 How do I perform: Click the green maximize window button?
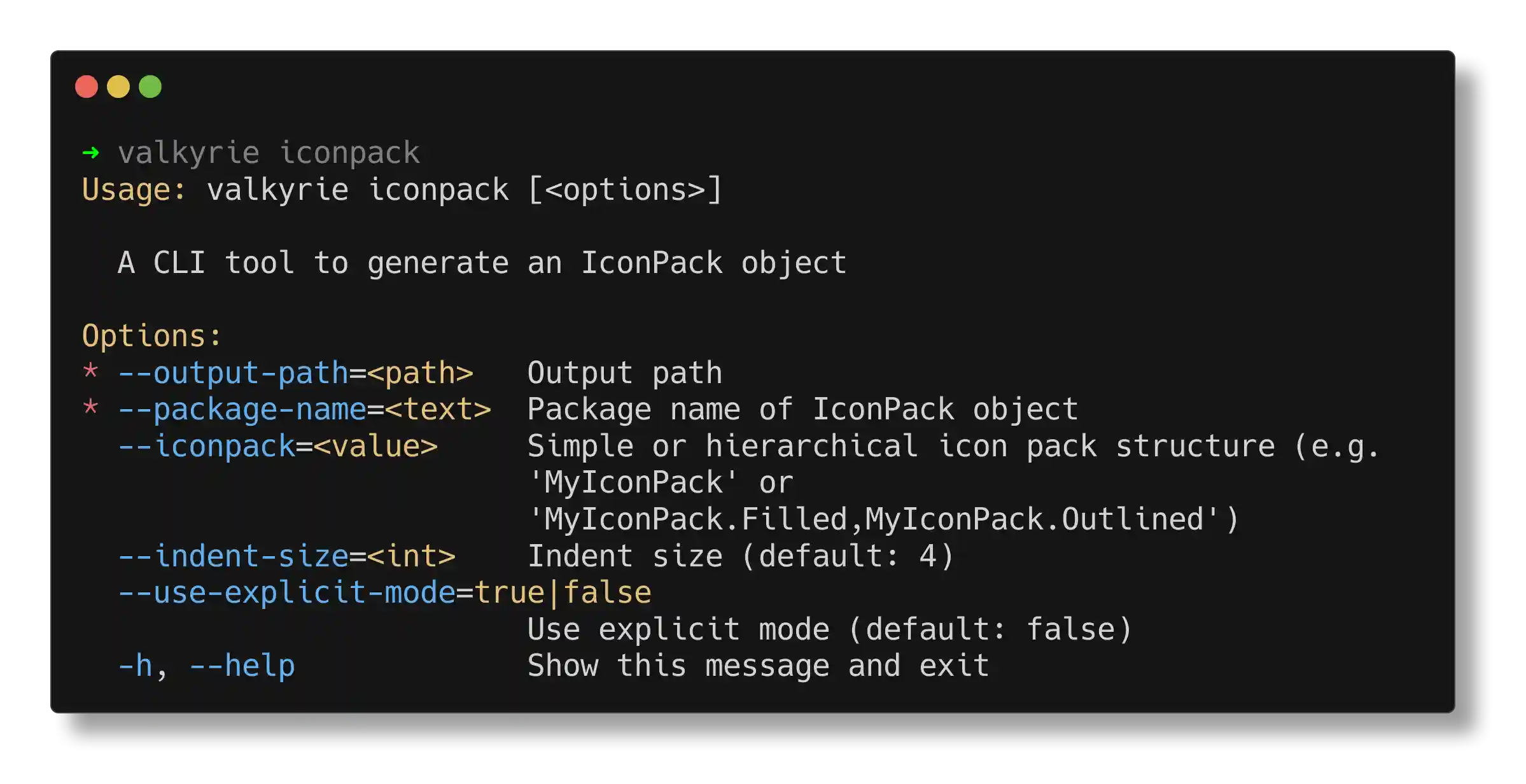[150, 87]
